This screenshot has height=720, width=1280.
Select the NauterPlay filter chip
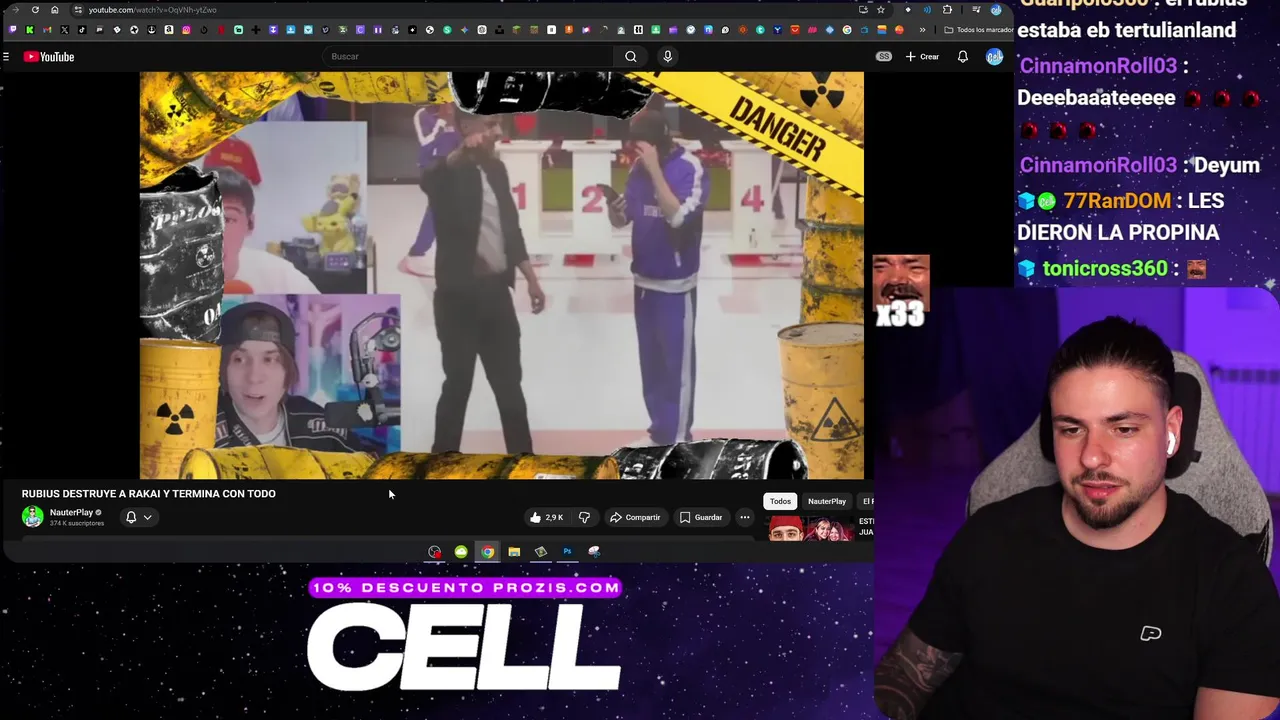(x=827, y=501)
